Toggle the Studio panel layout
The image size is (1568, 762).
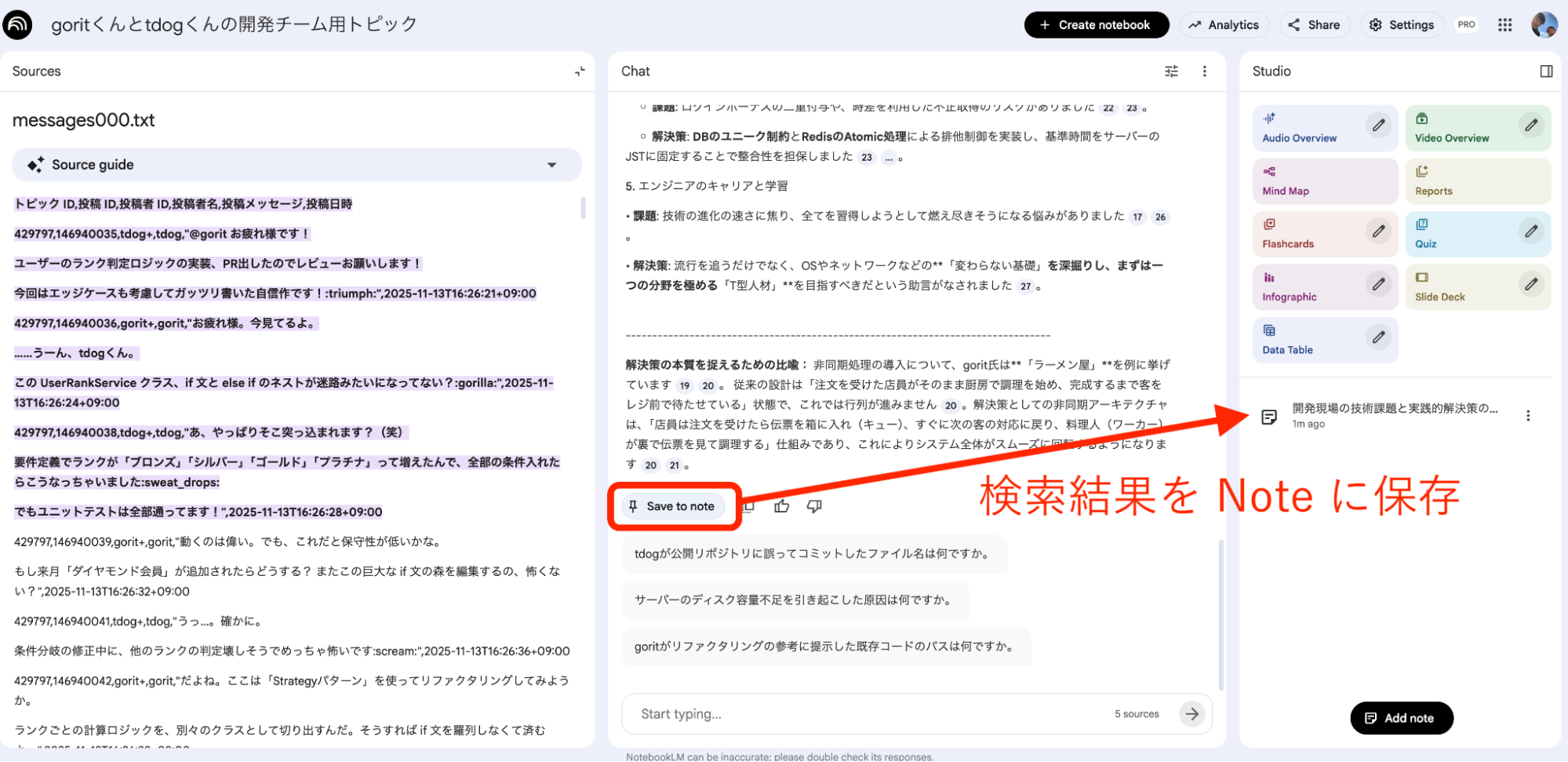pos(1546,71)
